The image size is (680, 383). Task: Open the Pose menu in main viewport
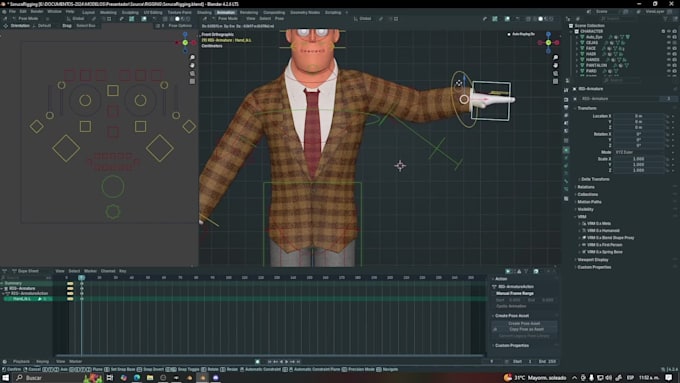tap(279, 19)
